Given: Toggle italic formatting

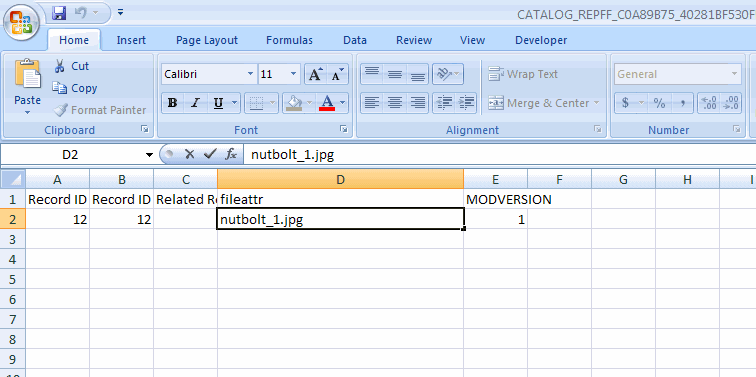Looking at the screenshot, I should [195, 103].
